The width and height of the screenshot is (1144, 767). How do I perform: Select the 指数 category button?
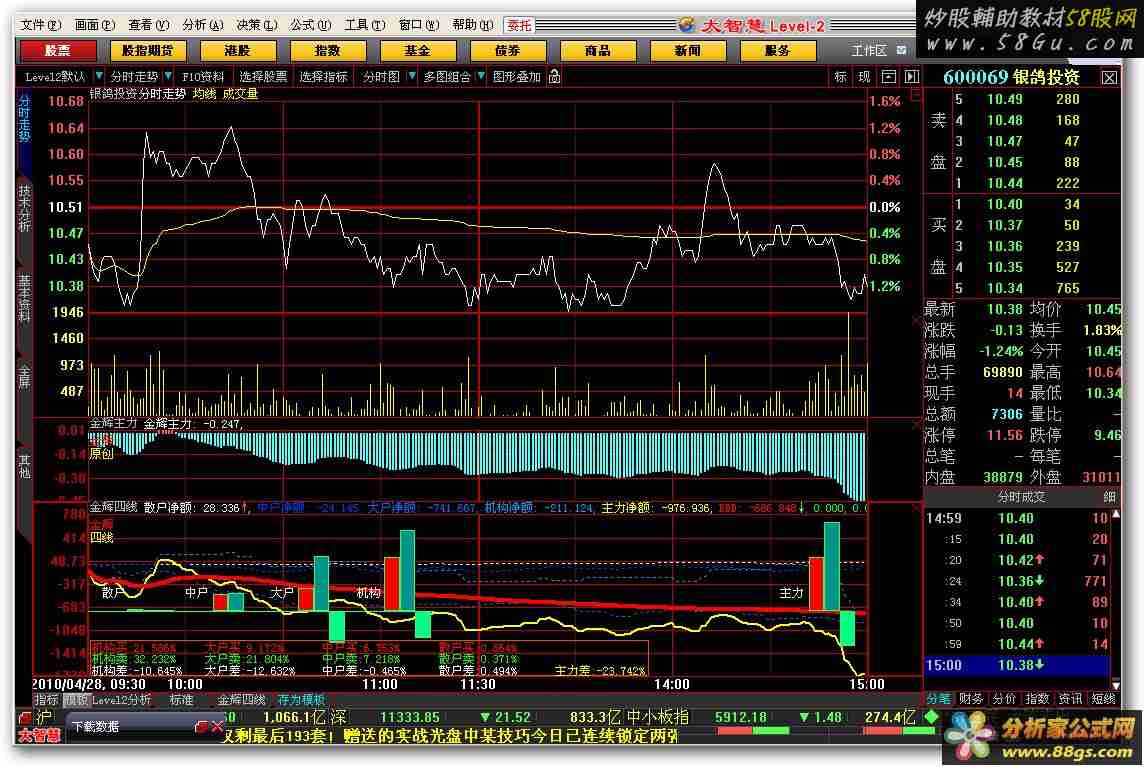click(328, 50)
